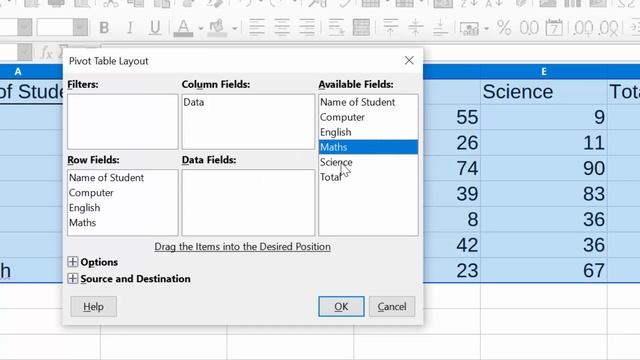This screenshot has height=360, width=640.
Task: Toggle bold formatting in the toolbar
Action: point(104,28)
